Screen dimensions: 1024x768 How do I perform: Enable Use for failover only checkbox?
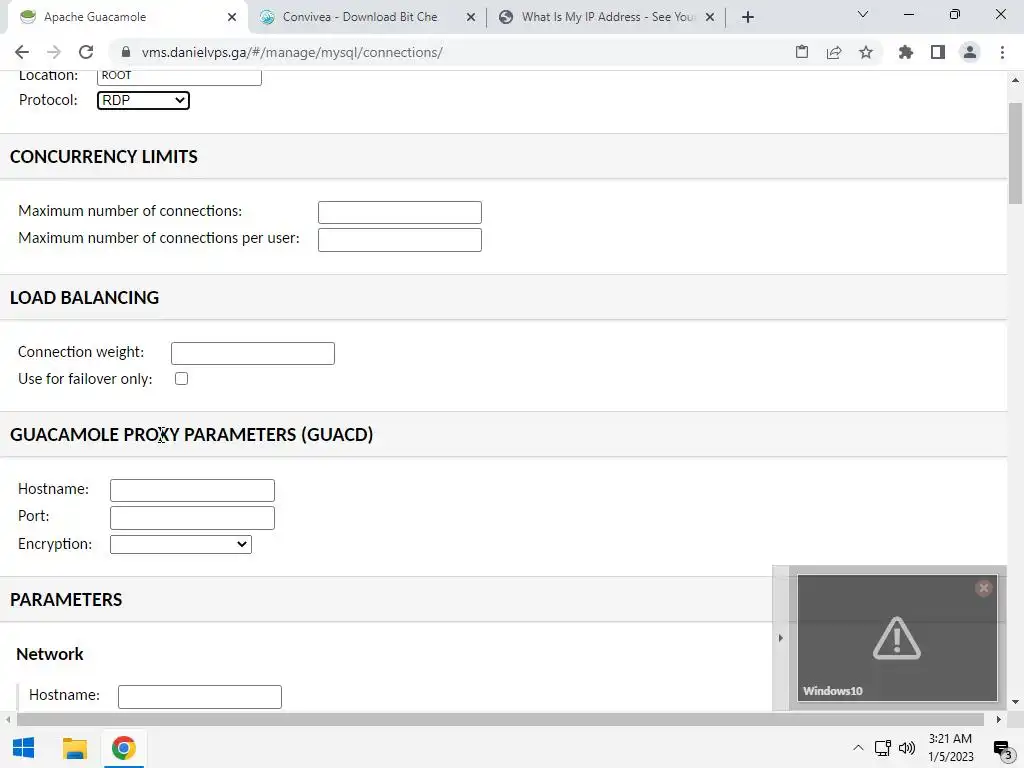tap(182, 379)
